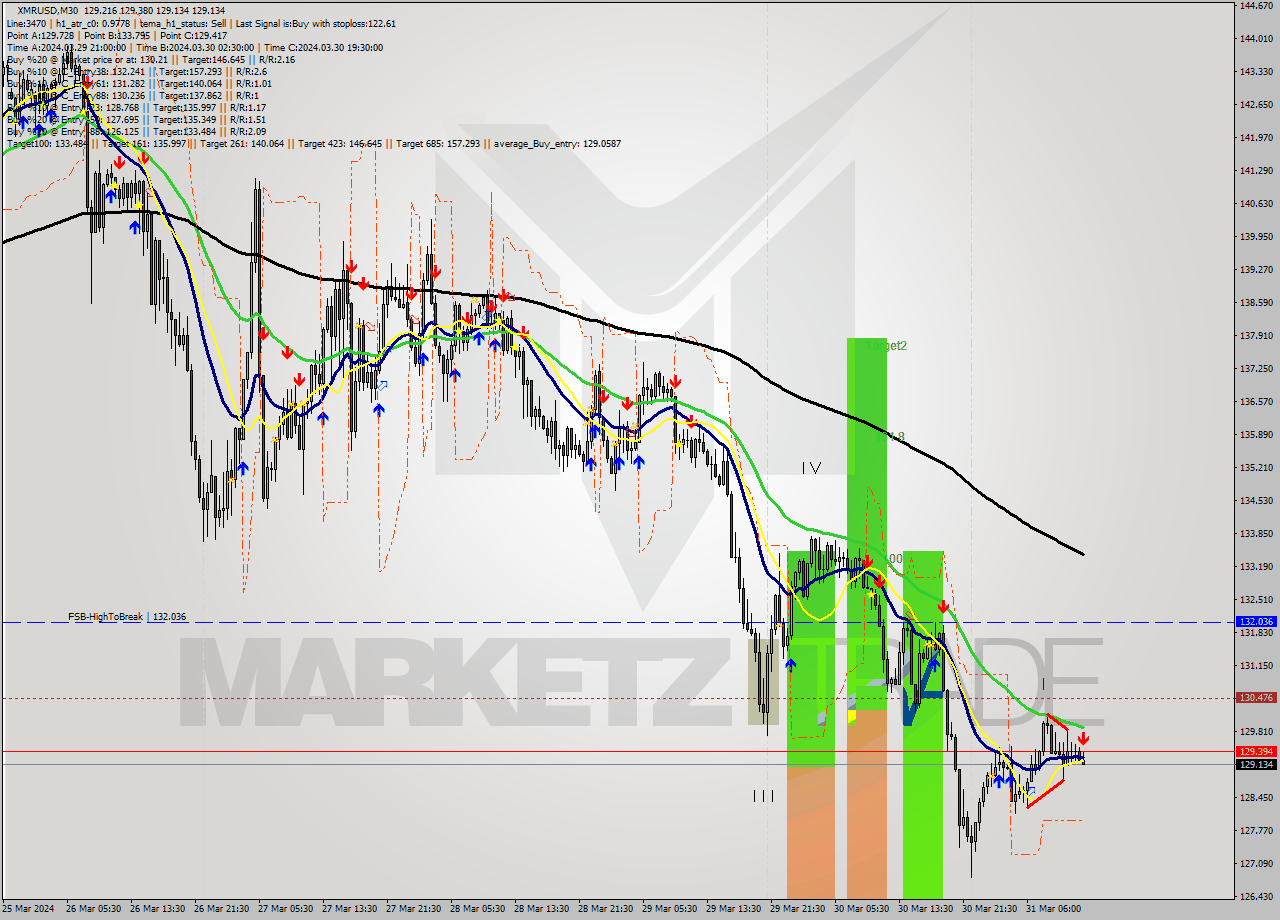Click the 25 Mar 2024 date label
This screenshot has height=920, width=1280.
pos(29,909)
